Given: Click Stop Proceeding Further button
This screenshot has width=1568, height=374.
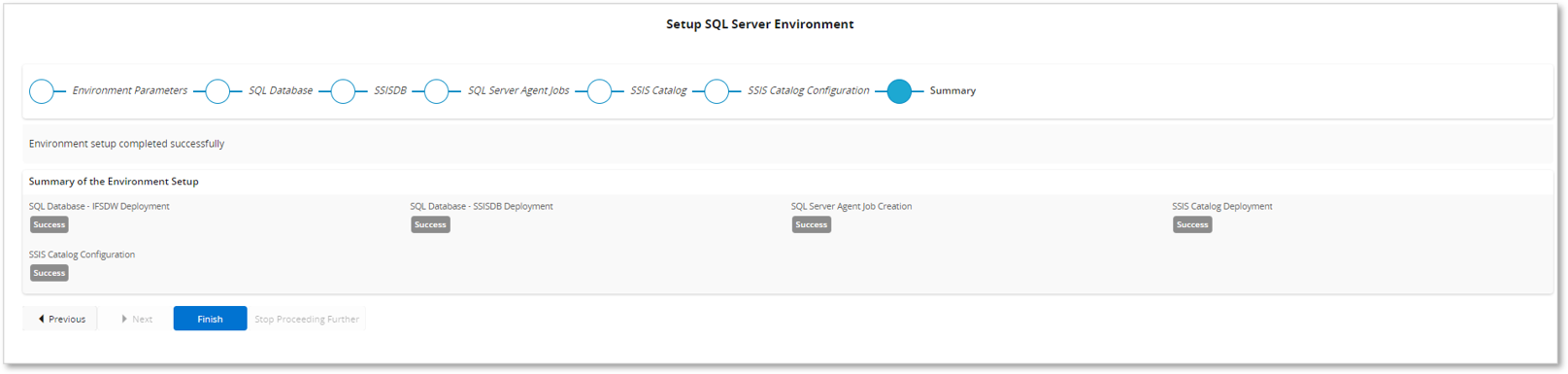Looking at the screenshot, I should 307,319.
